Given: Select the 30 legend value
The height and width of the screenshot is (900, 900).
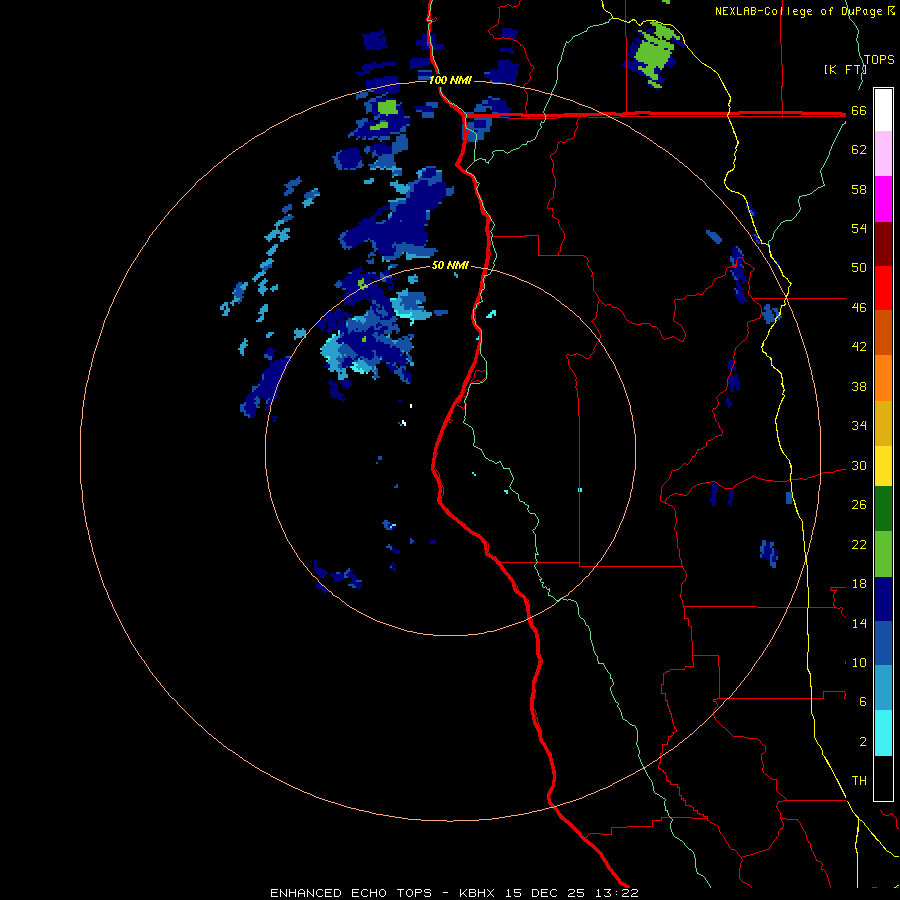Looking at the screenshot, I should tap(859, 465).
